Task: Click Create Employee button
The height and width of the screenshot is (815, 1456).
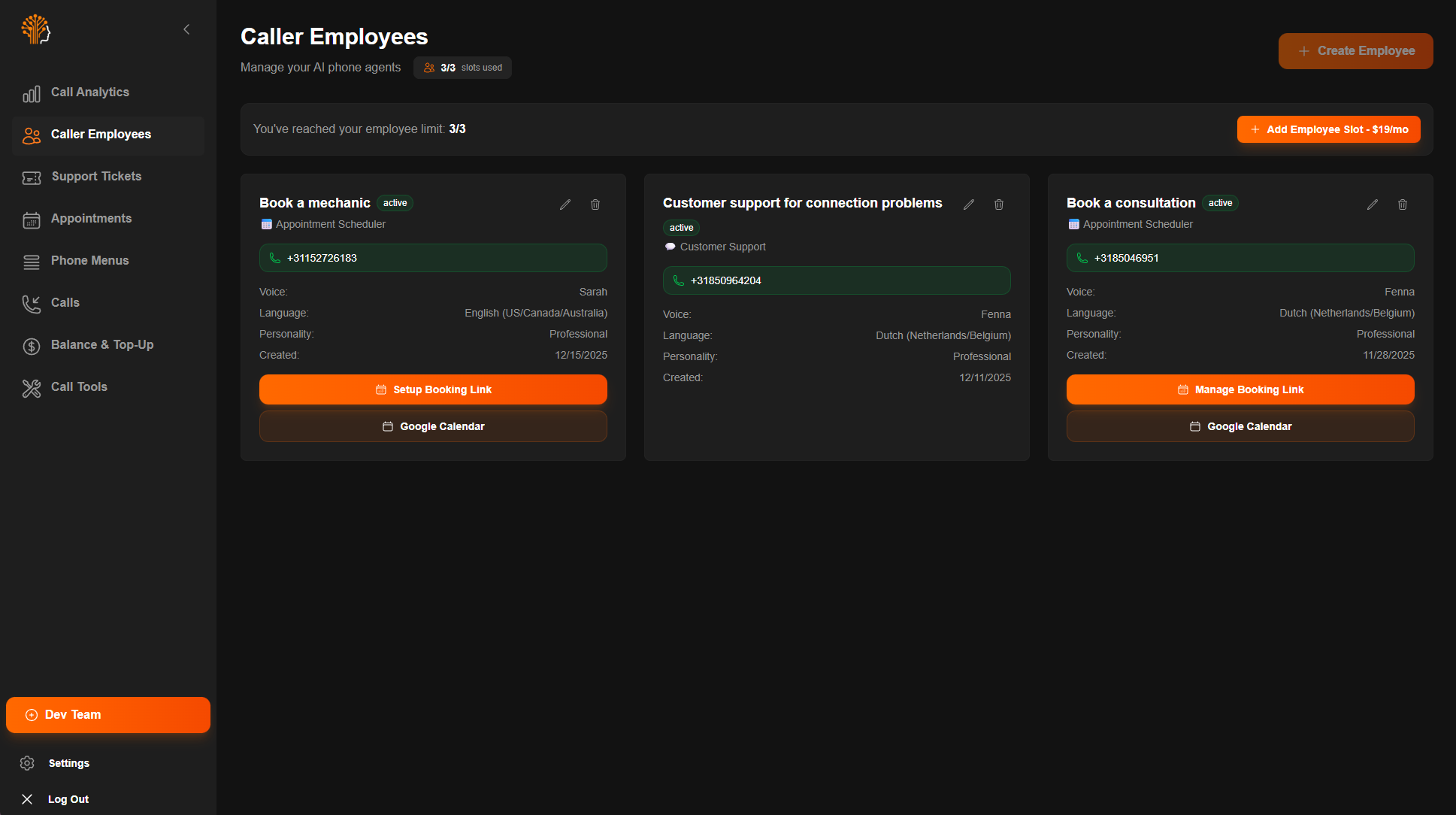Action: 1355,51
